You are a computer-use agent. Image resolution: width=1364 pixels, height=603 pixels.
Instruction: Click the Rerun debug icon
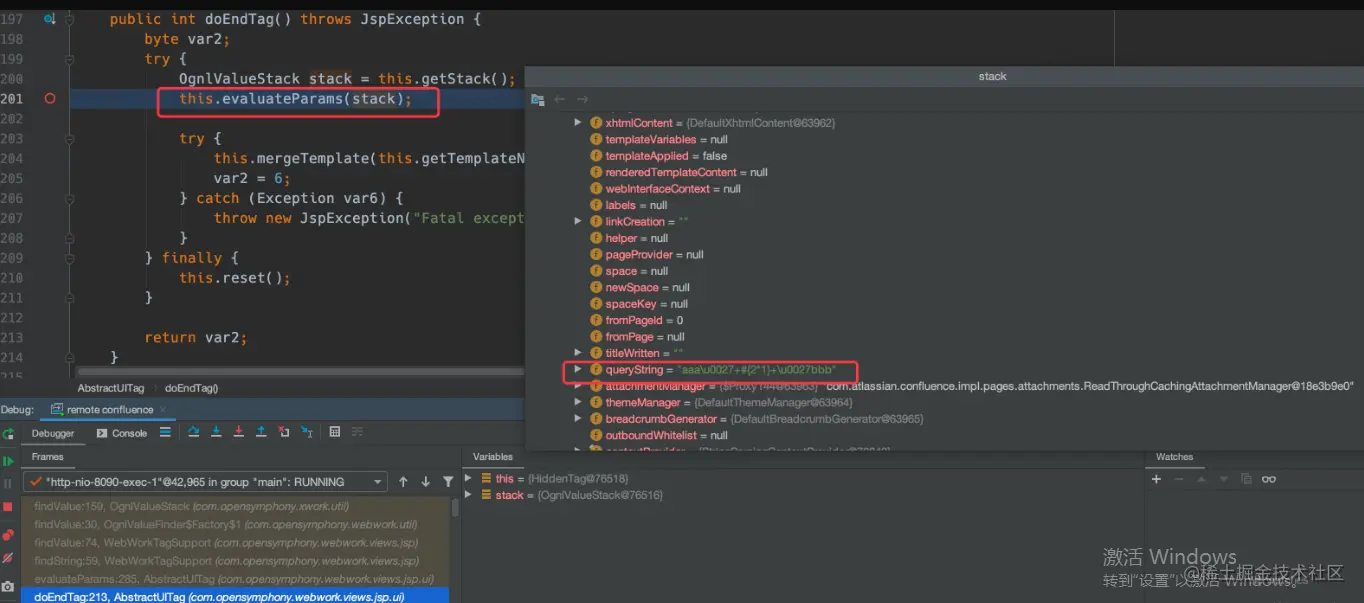point(8,434)
